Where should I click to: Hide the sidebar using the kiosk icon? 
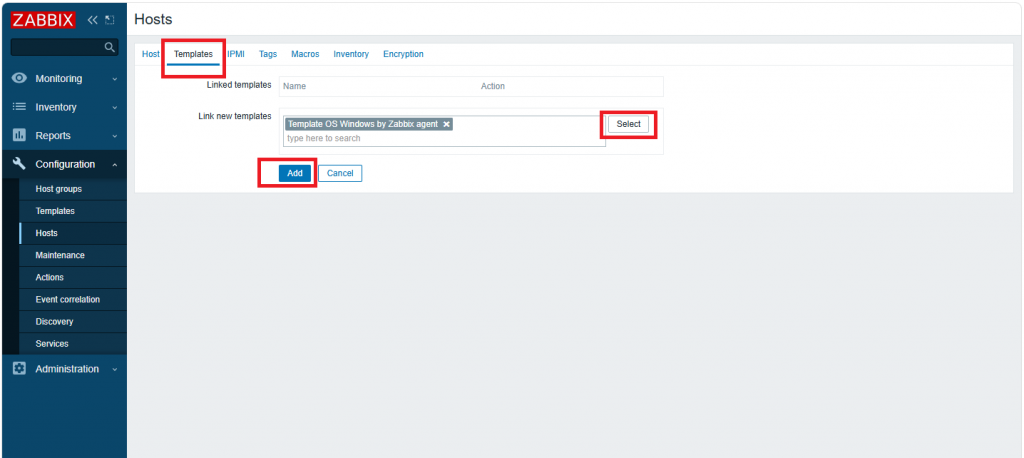[110, 20]
